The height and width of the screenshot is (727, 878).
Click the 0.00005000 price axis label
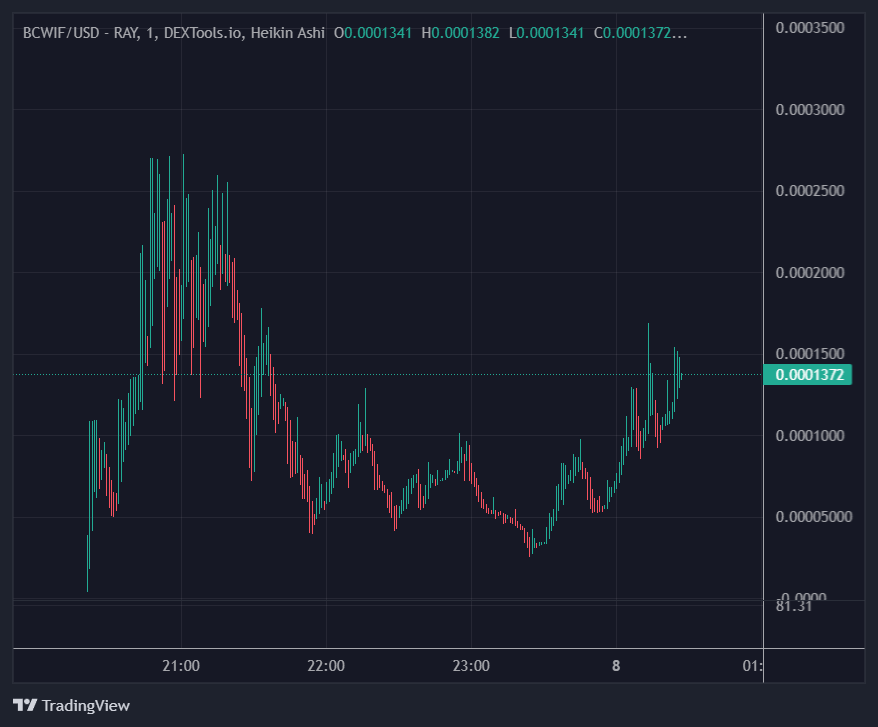[x=814, y=517]
